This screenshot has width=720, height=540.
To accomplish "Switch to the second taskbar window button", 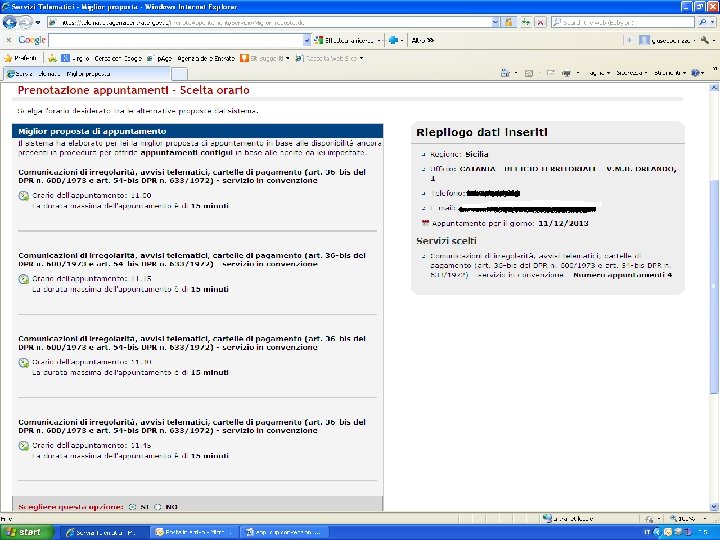I will tap(193, 532).
